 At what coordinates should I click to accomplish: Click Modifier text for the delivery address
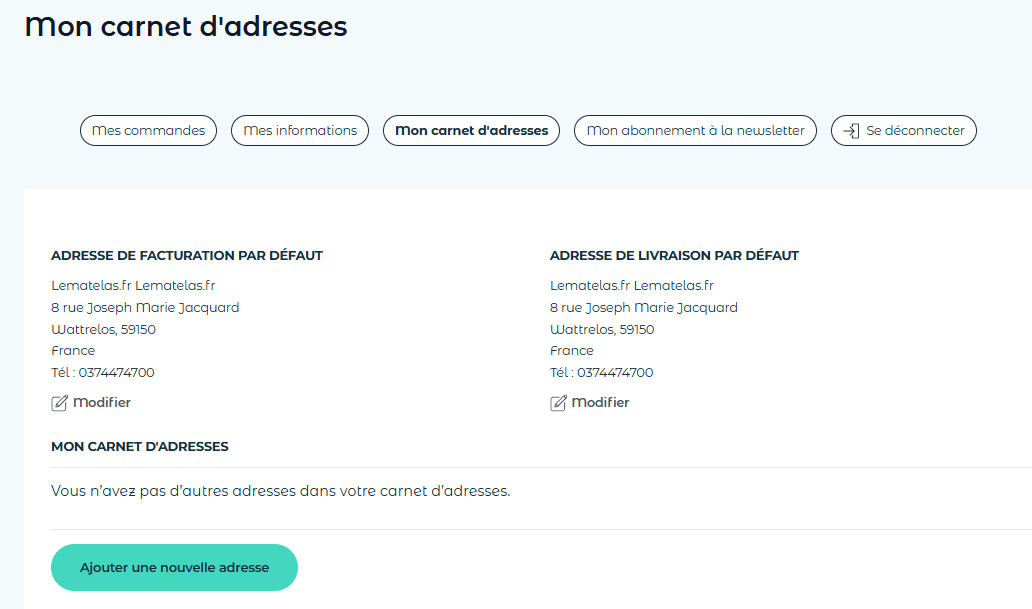(x=600, y=403)
